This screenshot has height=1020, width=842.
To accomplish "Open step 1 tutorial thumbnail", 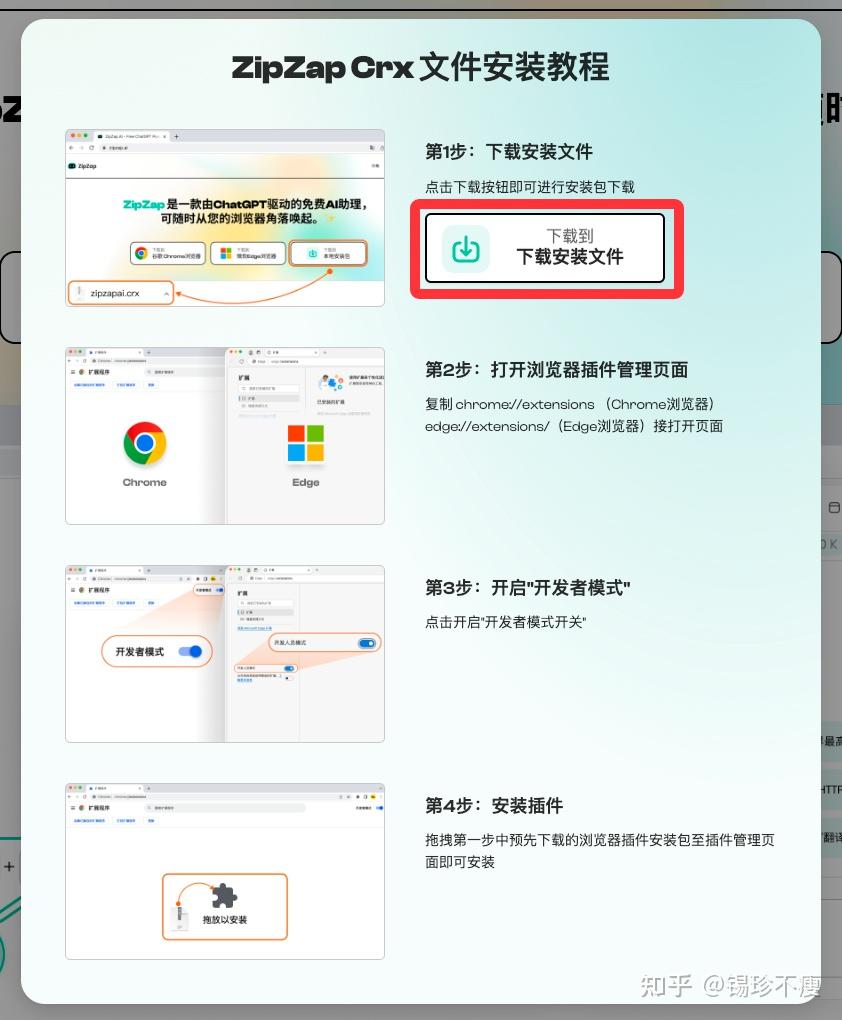I will [x=225, y=218].
